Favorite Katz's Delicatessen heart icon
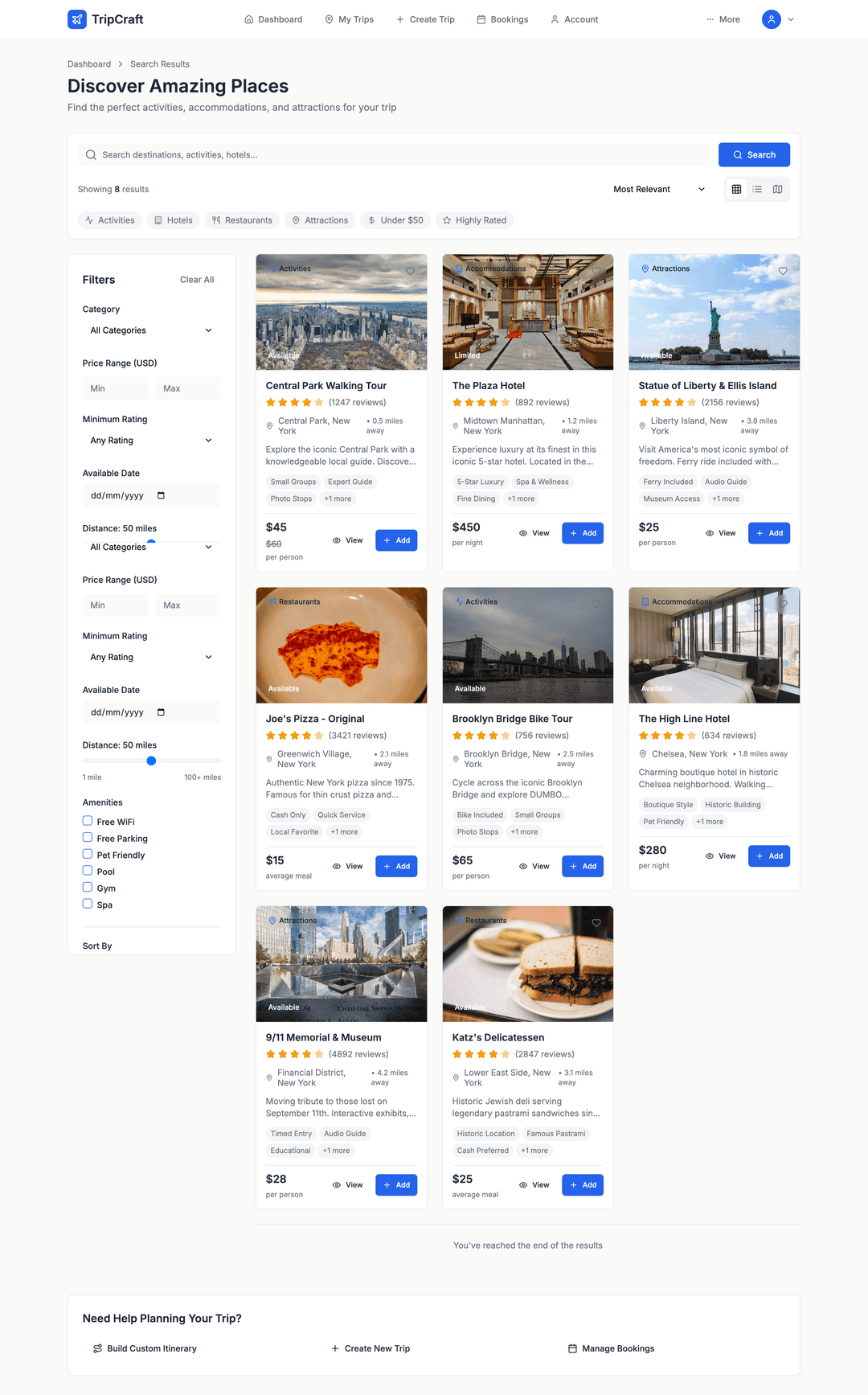 tap(596, 923)
